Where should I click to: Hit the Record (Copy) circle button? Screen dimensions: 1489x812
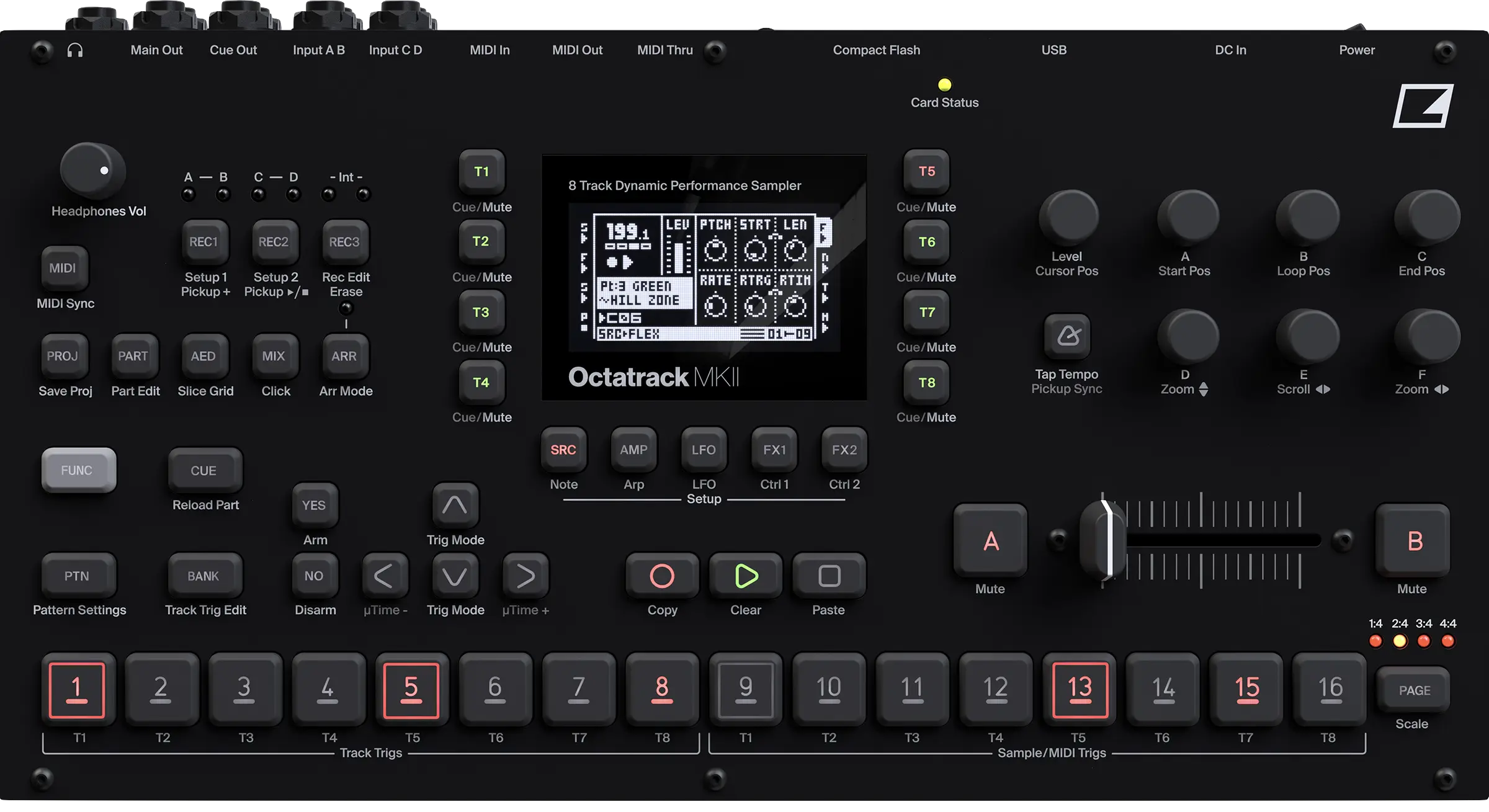[x=662, y=576]
